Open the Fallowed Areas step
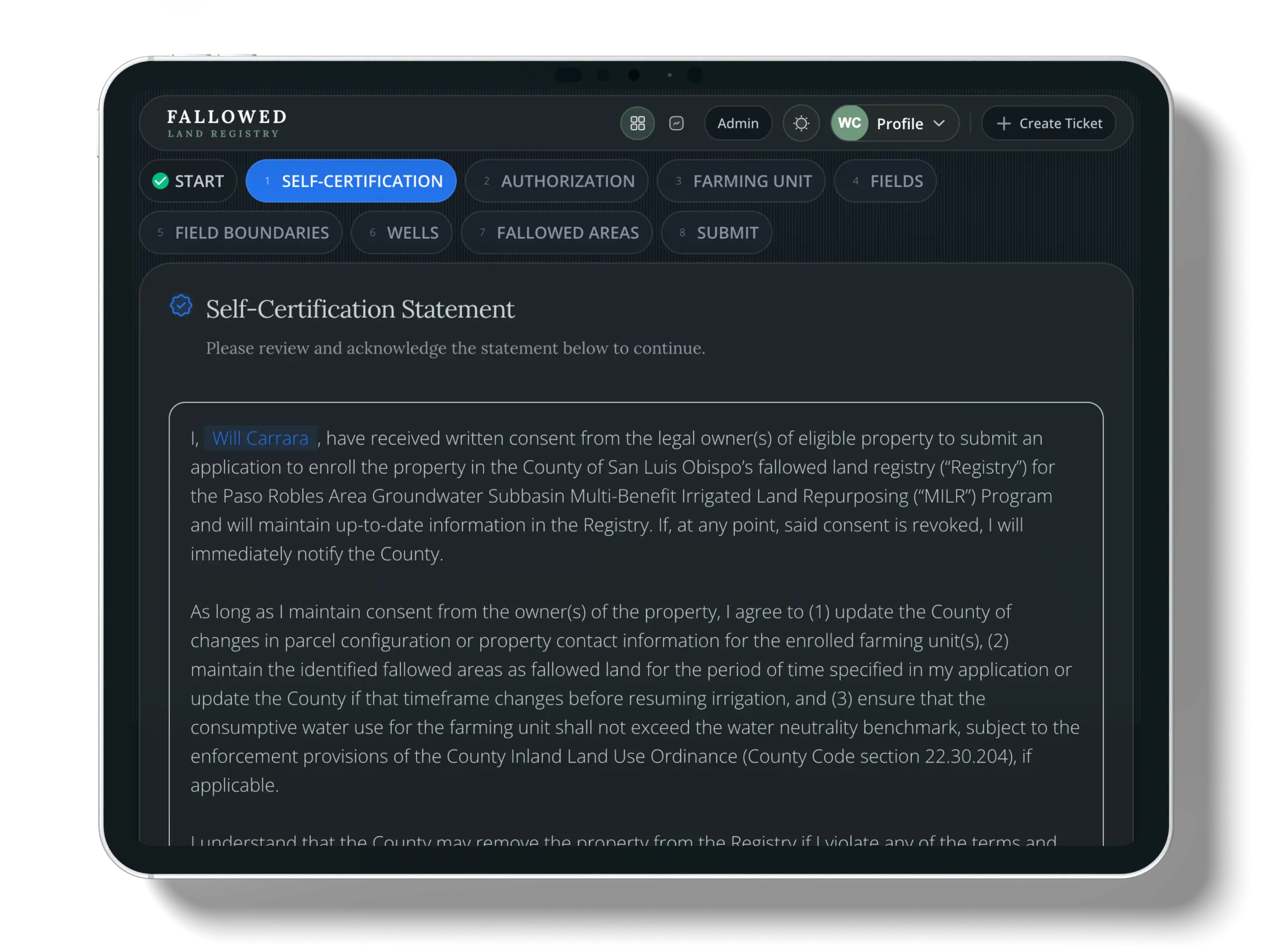Viewport: 1276px width, 952px height. (557, 232)
